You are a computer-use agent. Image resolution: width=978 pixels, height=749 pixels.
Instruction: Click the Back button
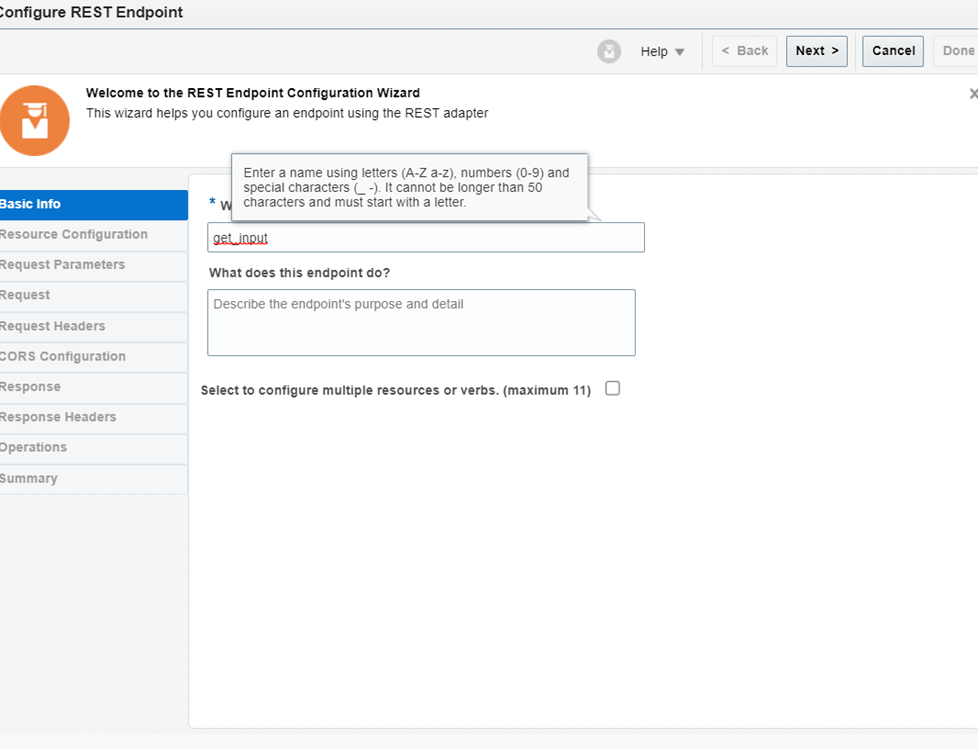744,51
